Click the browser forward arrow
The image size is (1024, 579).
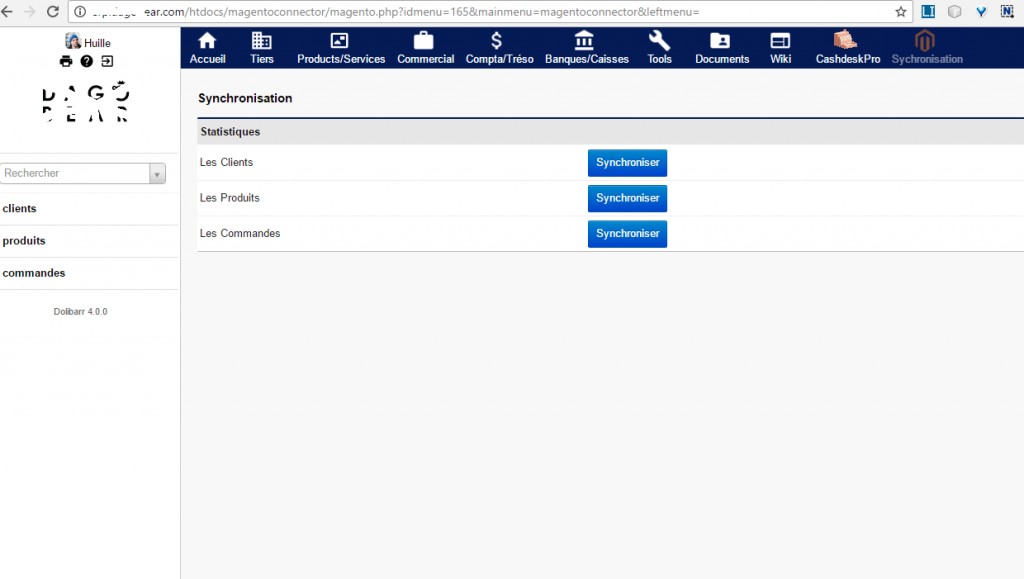coord(29,12)
